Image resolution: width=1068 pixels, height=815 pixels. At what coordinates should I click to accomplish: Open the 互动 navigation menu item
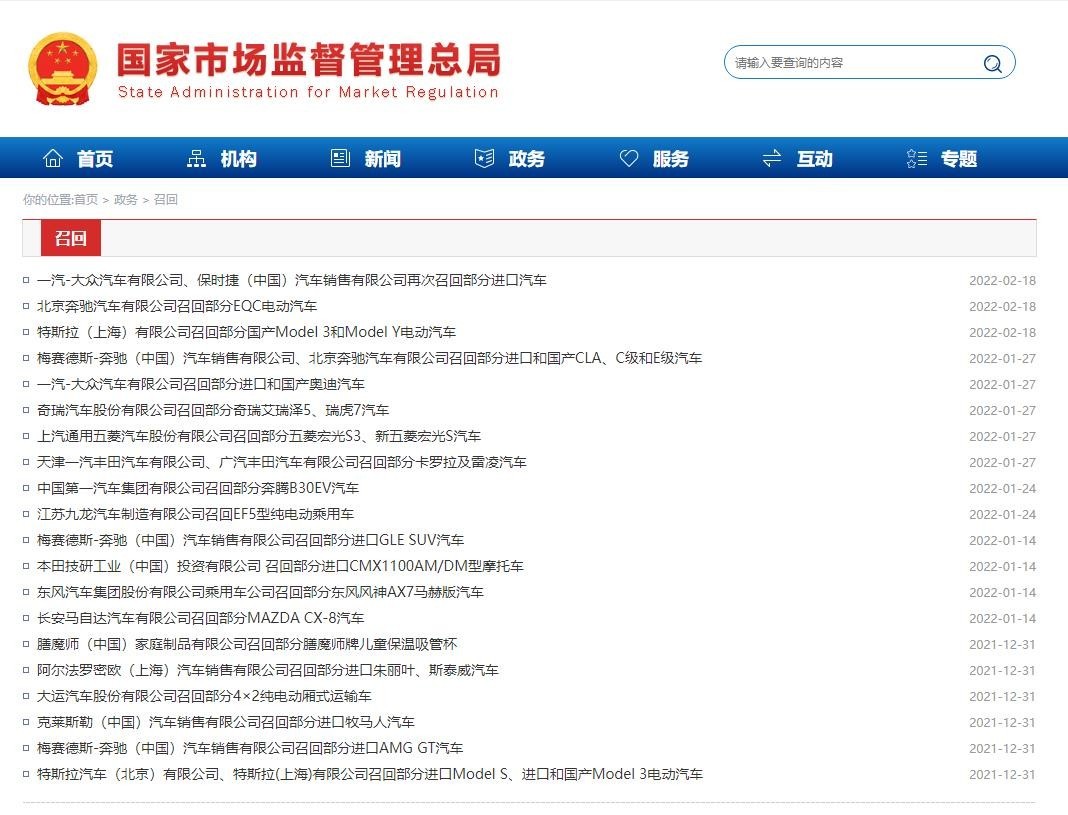(x=815, y=159)
